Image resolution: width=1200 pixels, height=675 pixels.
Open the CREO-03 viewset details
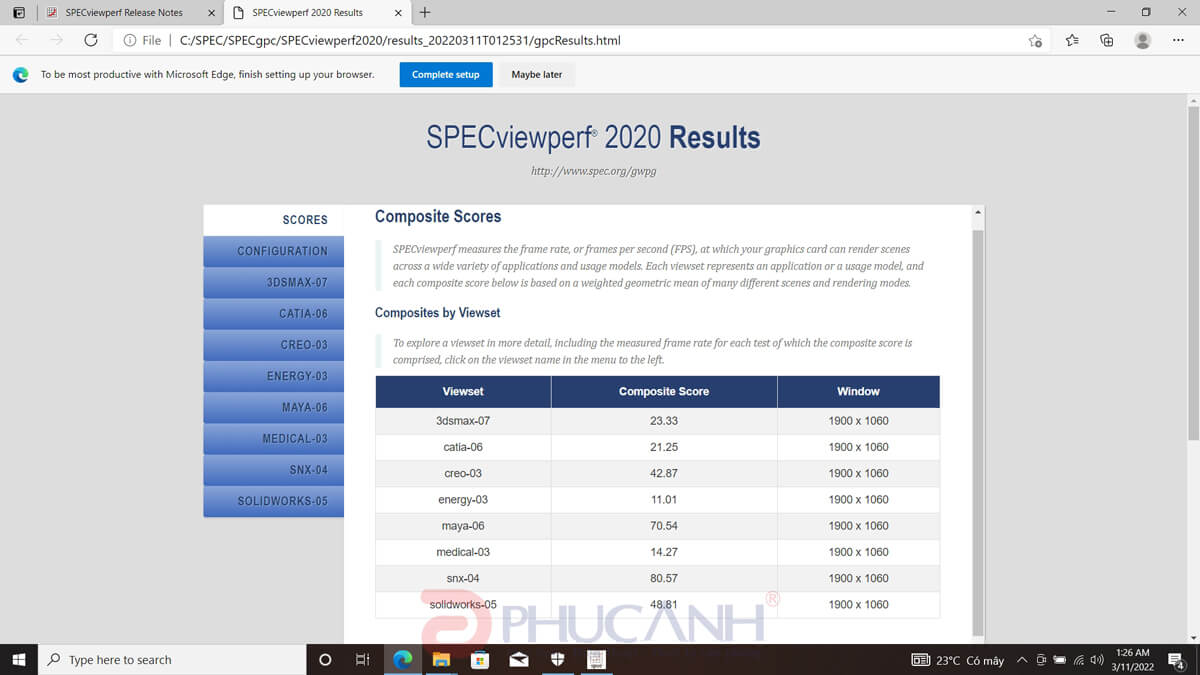(273, 345)
